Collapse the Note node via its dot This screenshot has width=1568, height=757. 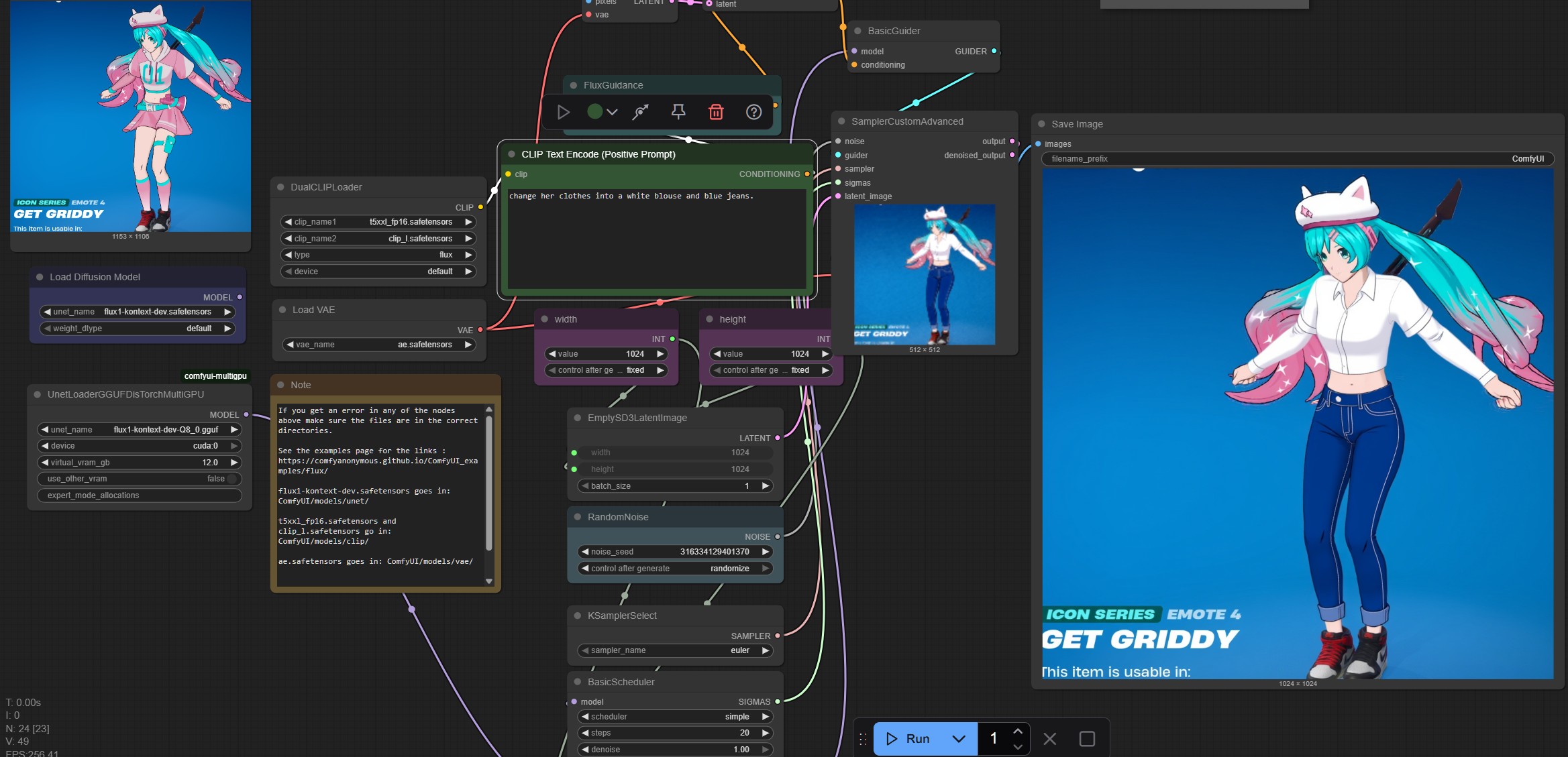[280, 385]
